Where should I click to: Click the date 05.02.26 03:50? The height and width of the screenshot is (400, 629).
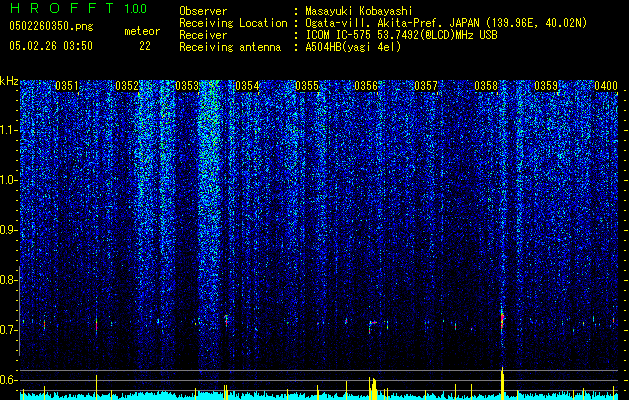pyautogui.click(x=51, y=46)
